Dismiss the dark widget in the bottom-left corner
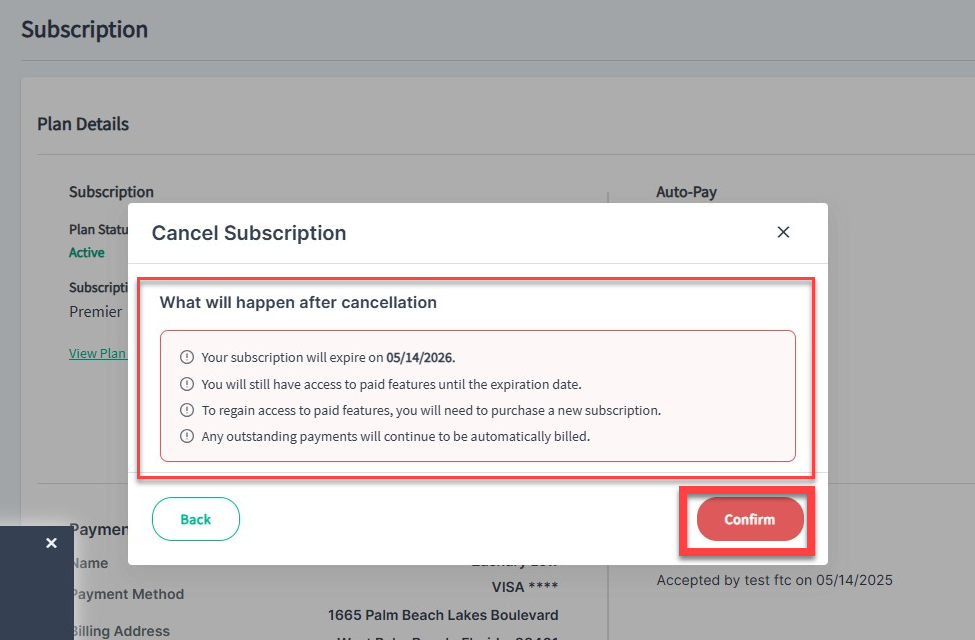Image resolution: width=975 pixels, height=640 pixels. pyautogui.click(x=51, y=543)
